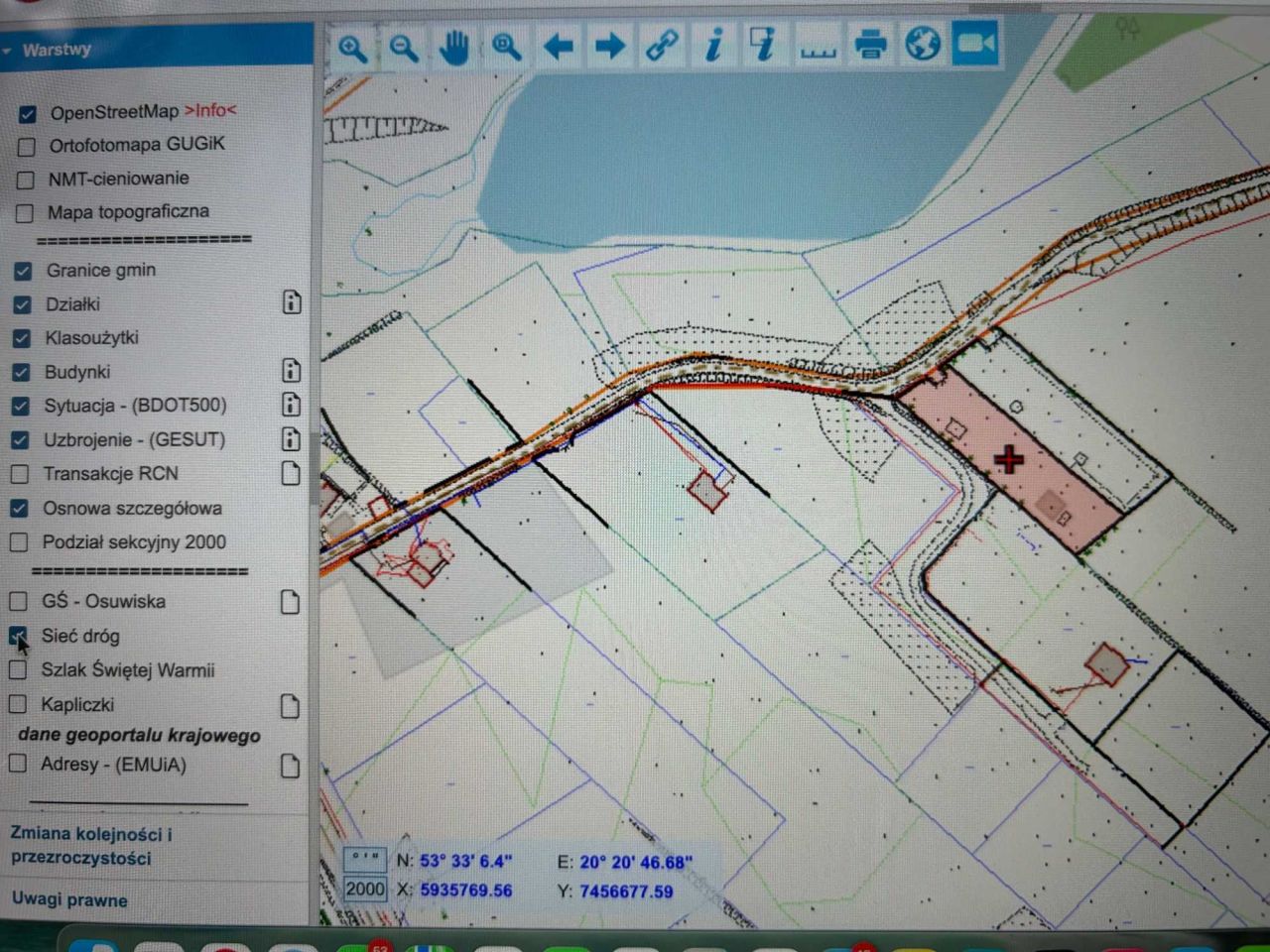Open document icon for Transakcje RCN layer
The height and width of the screenshot is (952, 1270).
click(x=291, y=473)
